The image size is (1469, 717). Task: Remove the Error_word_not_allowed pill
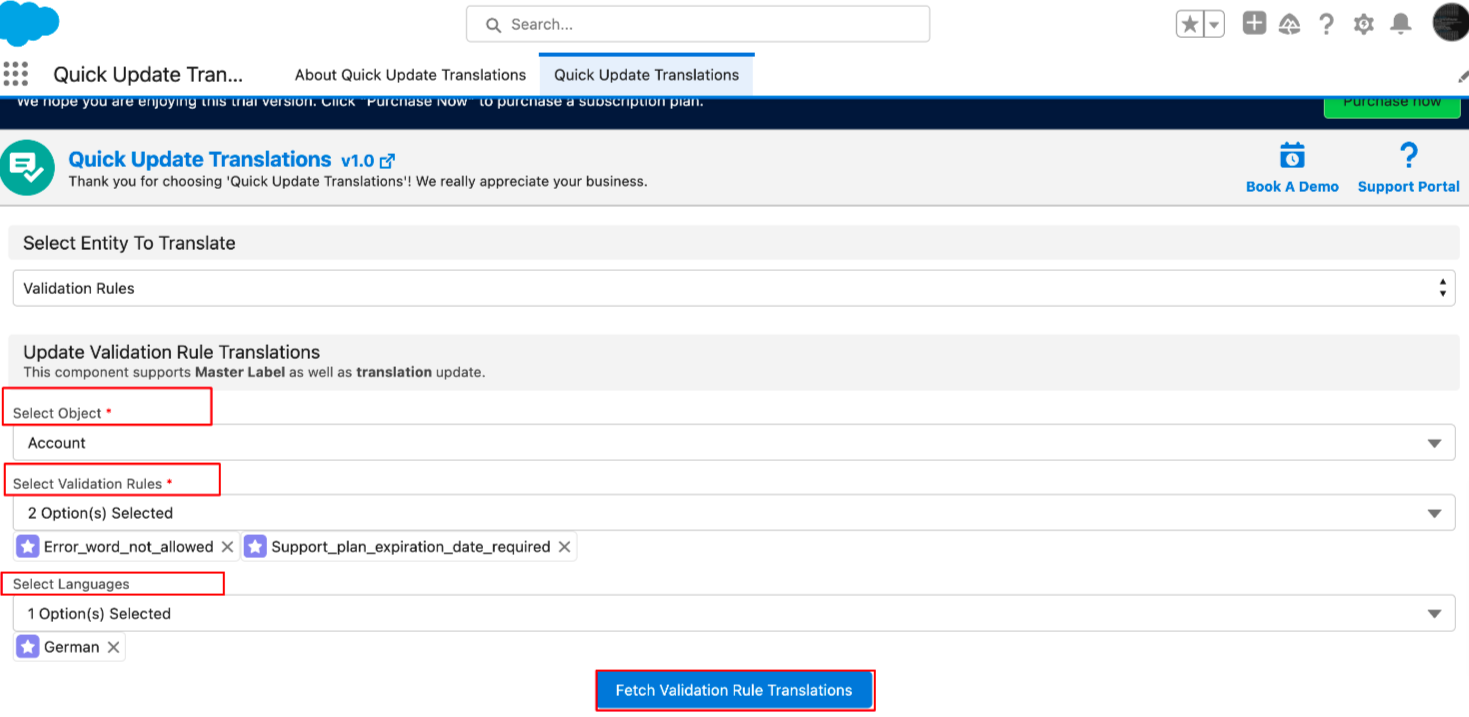point(227,547)
